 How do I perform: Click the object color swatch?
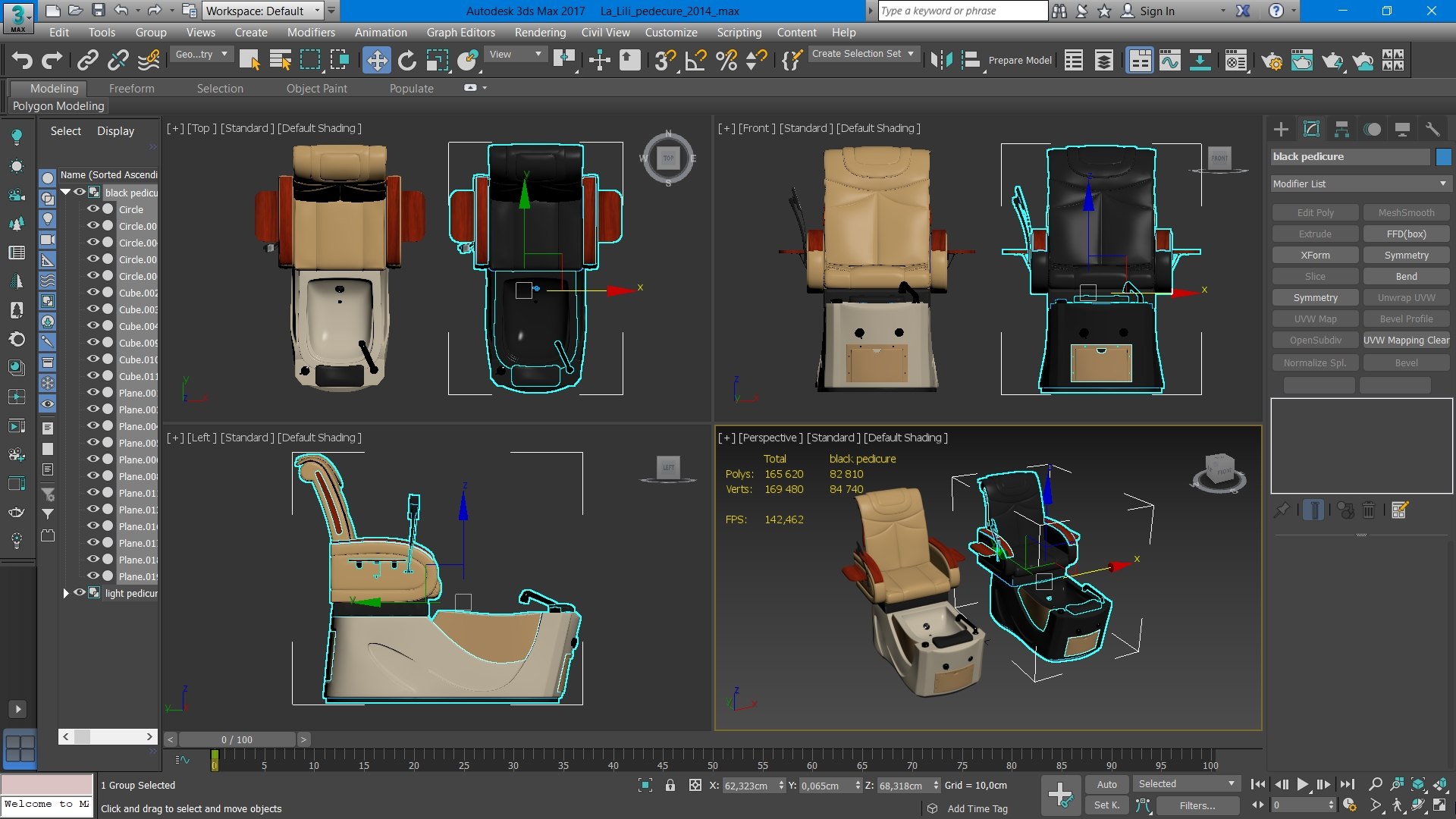click(x=1443, y=157)
